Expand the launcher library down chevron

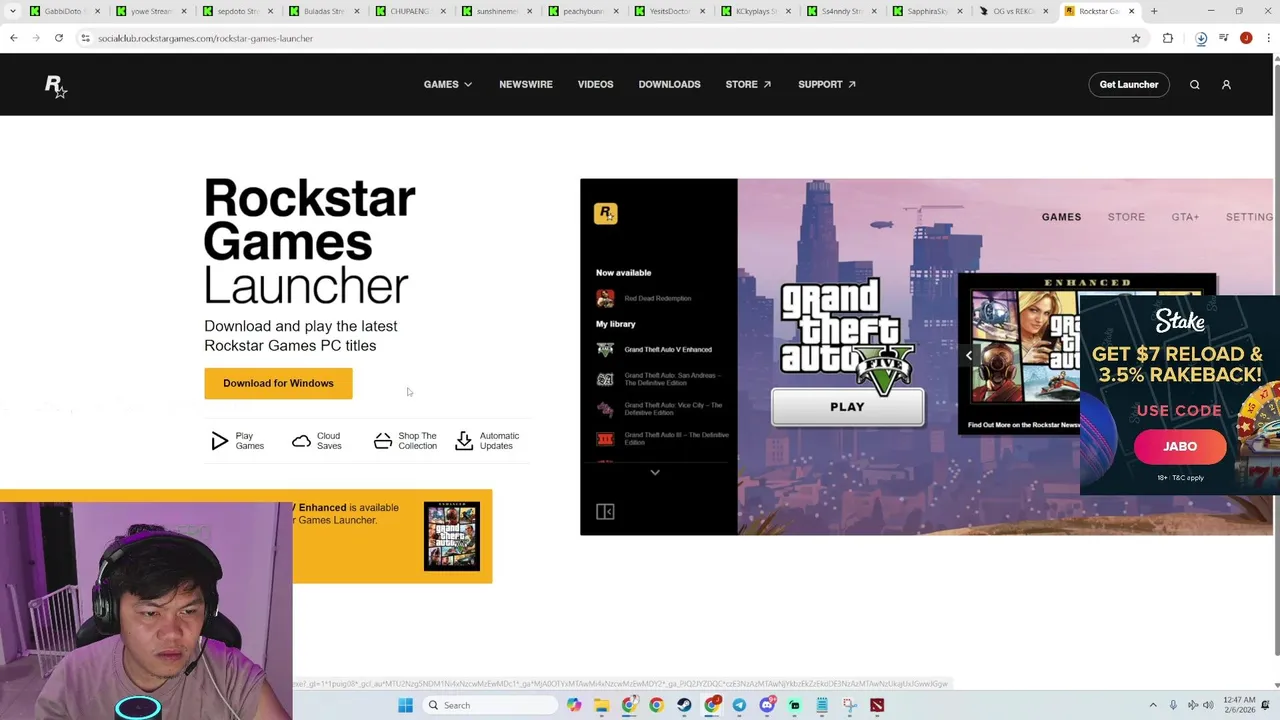pyautogui.click(x=655, y=472)
